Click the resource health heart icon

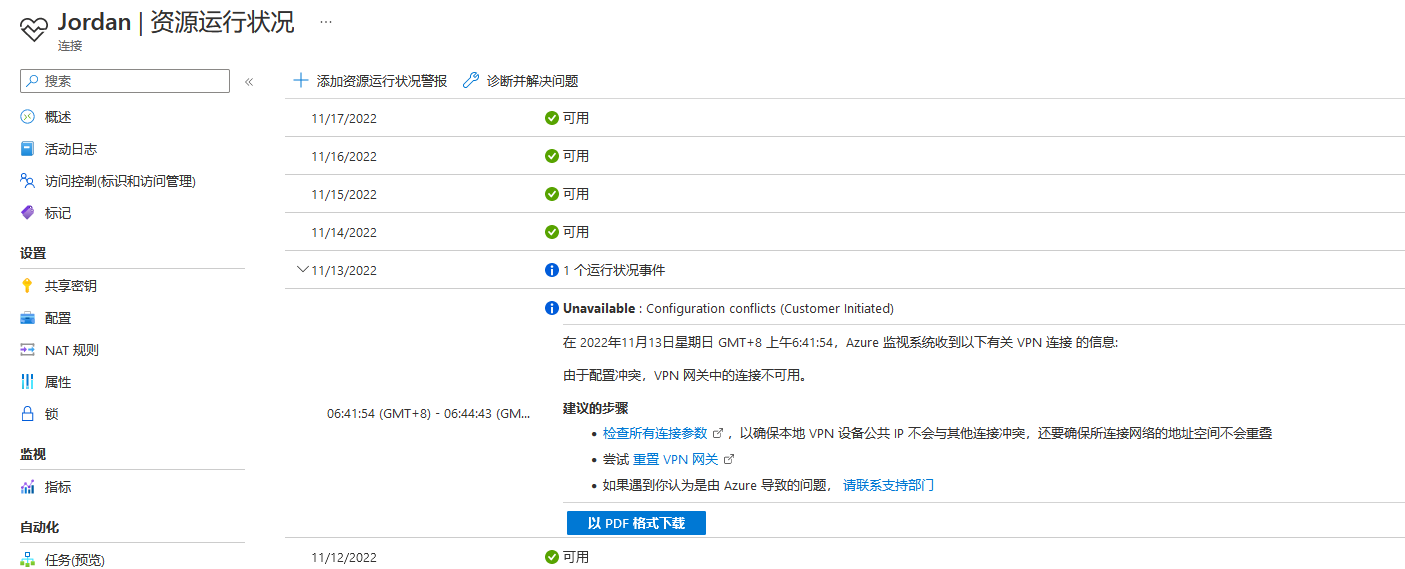33,27
